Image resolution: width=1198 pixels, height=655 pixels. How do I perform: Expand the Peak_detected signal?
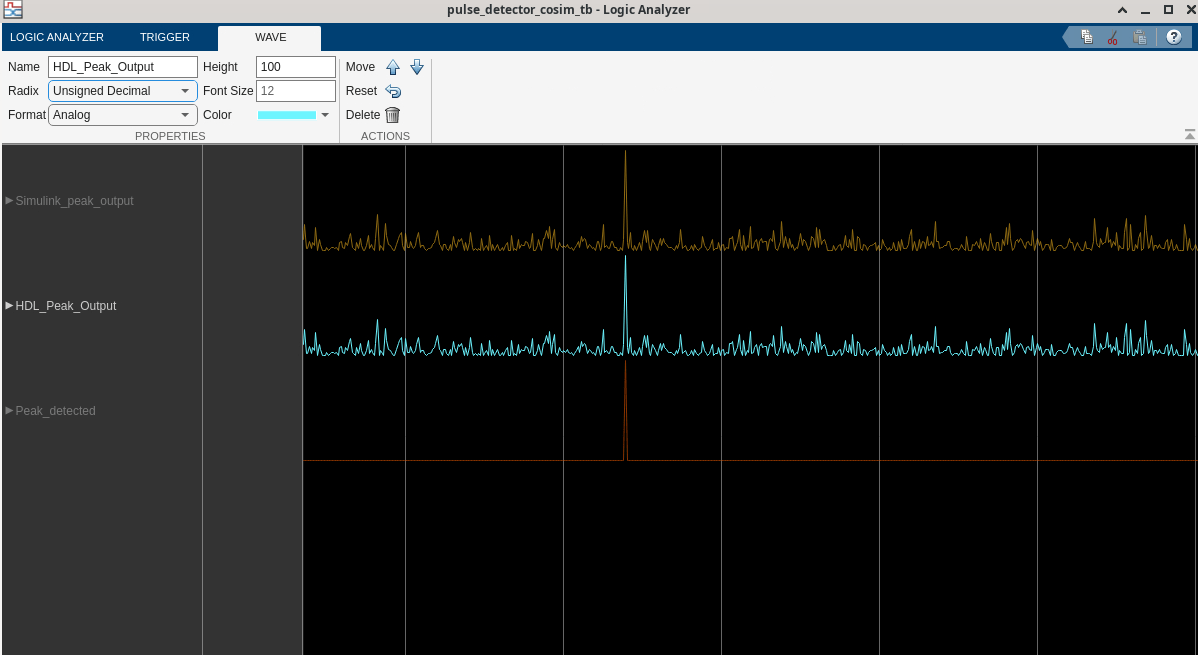[10, 410]
